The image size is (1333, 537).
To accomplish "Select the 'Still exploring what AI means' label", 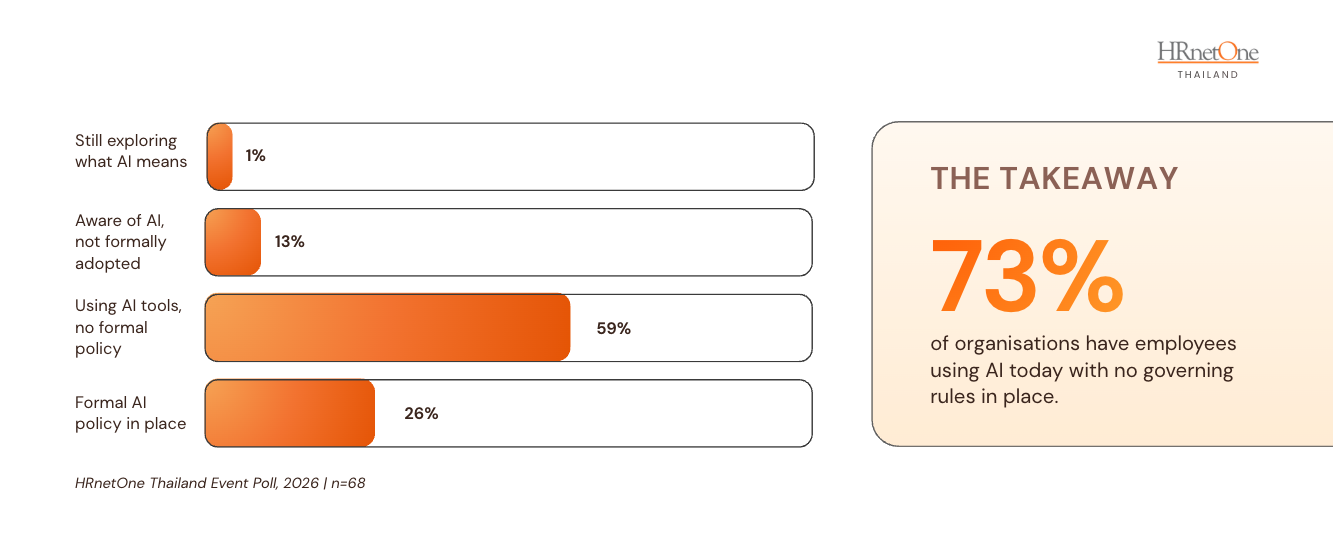I will 131,151.
